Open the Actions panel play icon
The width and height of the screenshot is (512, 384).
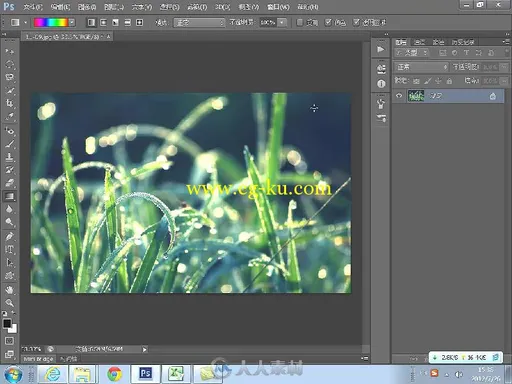(x=381, y=49)
